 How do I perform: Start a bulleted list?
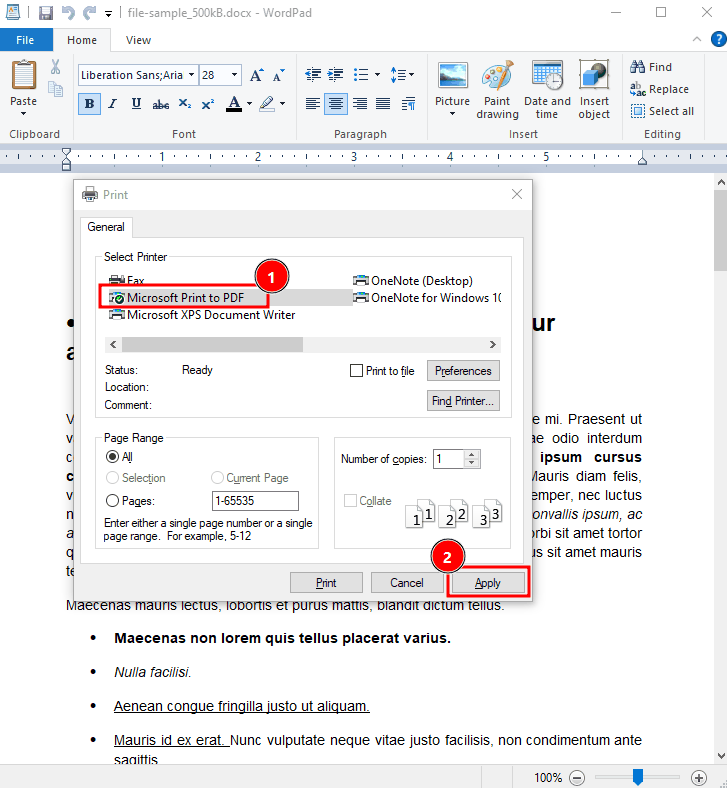[x=361, y=75]
